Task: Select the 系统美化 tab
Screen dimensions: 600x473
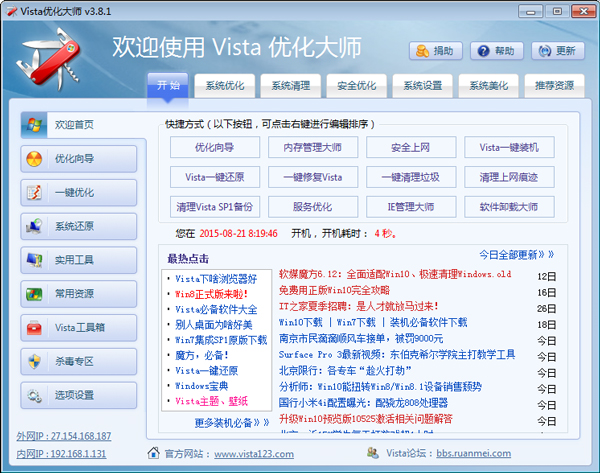Action: tap(488, 85)
